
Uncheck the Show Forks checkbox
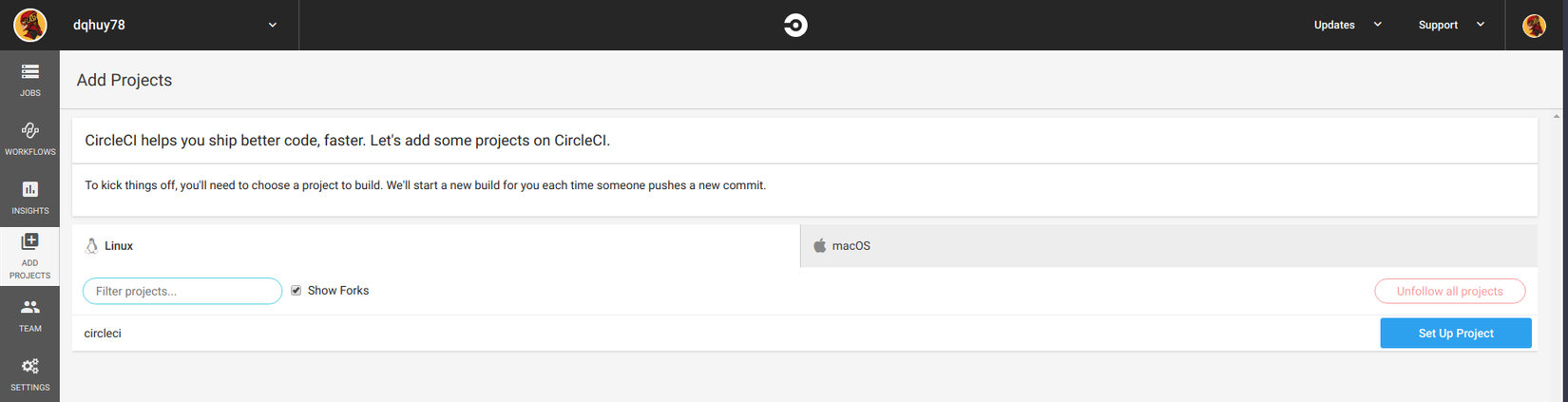click(296, 291)
